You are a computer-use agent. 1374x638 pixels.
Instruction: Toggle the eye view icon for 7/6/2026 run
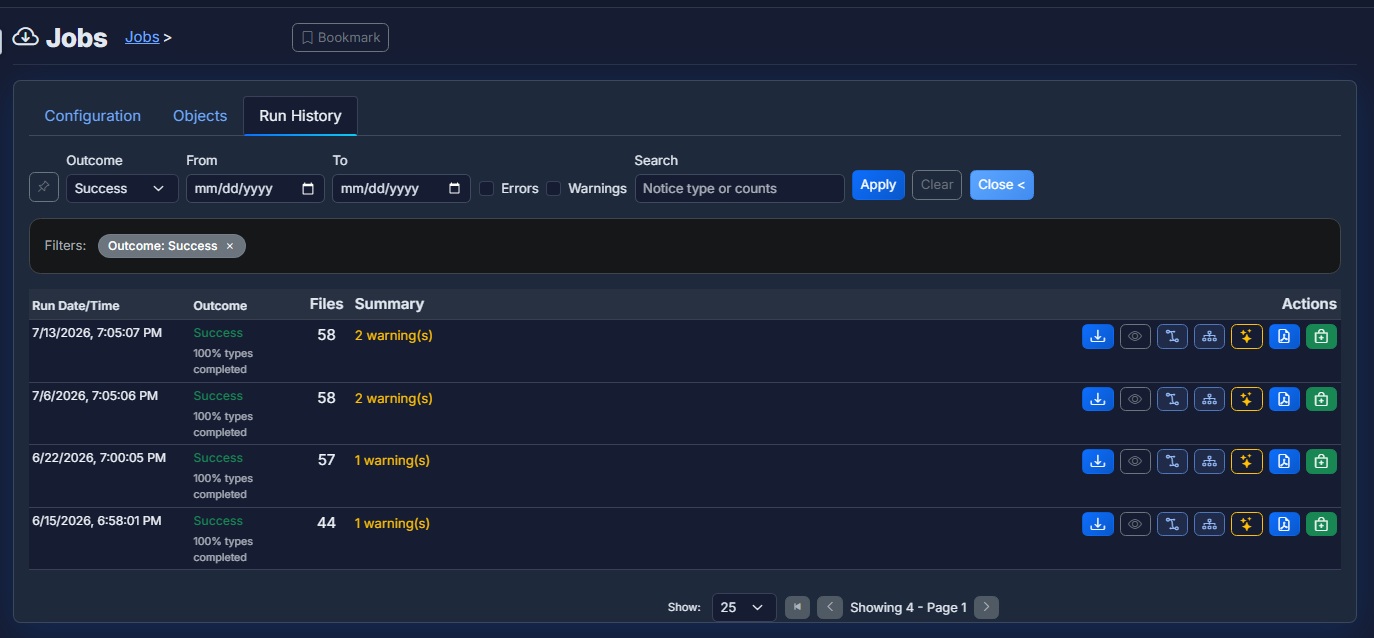click(1135, 399)
